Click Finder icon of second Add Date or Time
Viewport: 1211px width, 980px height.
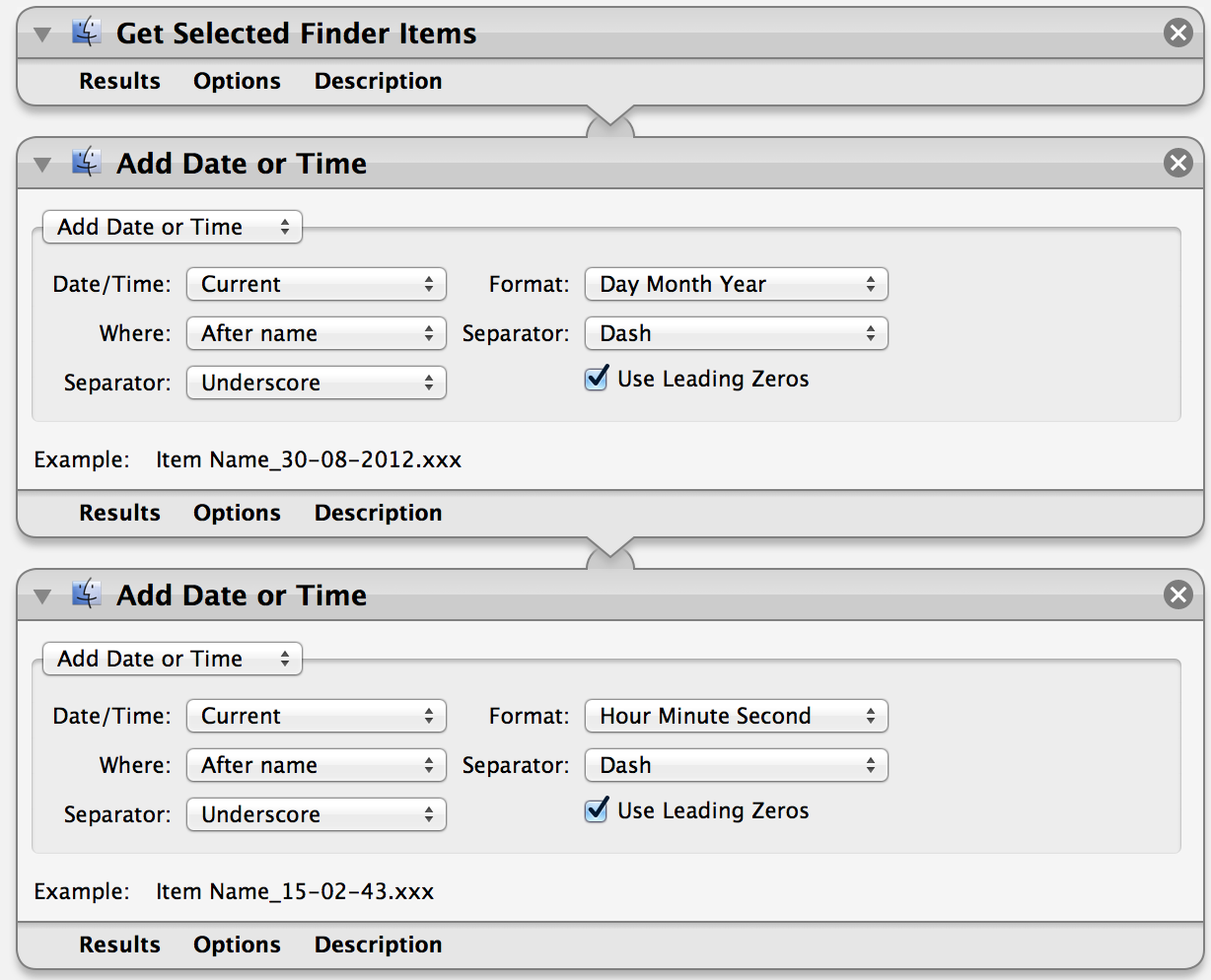[x=87, y=595]
